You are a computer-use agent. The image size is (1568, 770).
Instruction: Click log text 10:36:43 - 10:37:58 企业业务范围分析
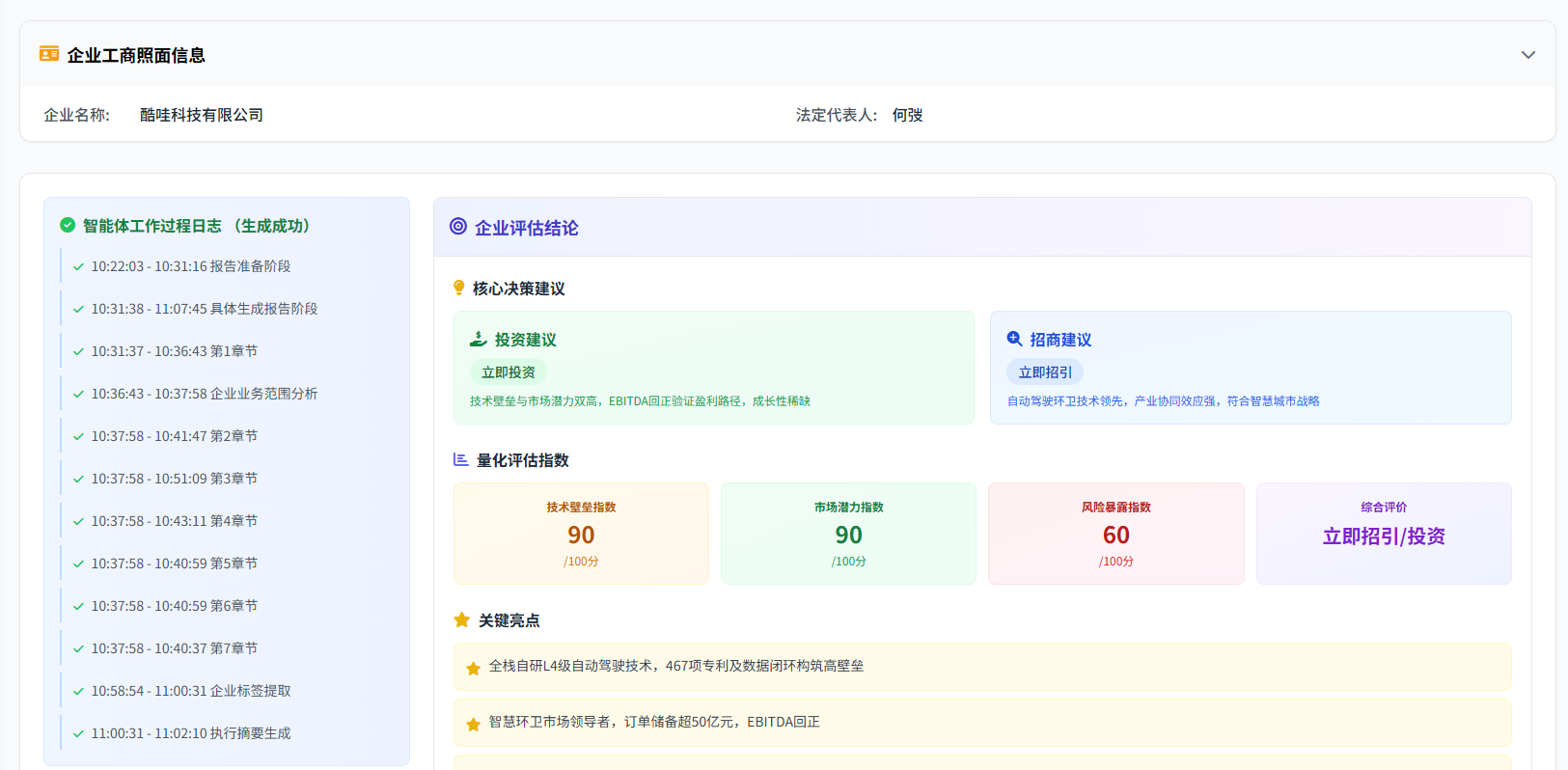tap(205, 394)
